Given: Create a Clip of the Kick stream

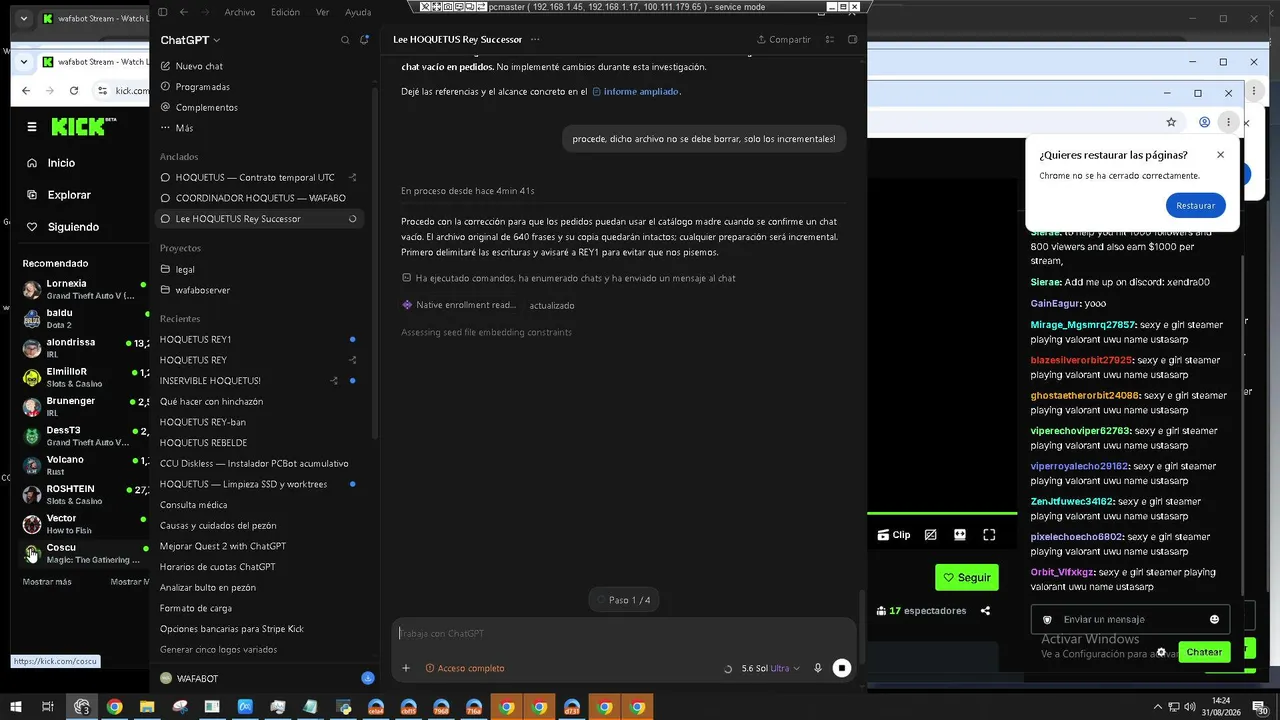Looking at the screenshot, I should coord(893,535).
